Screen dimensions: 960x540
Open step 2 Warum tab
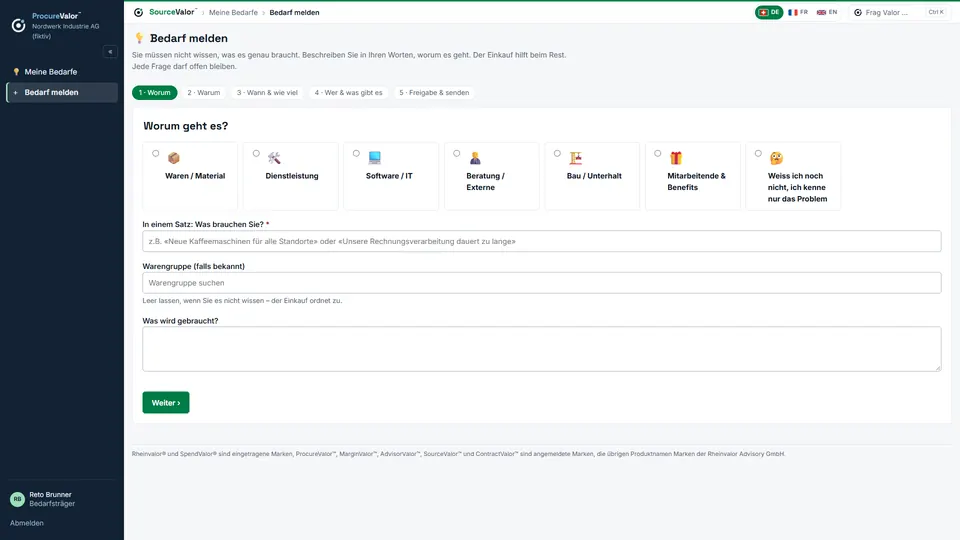pos(204,92)
